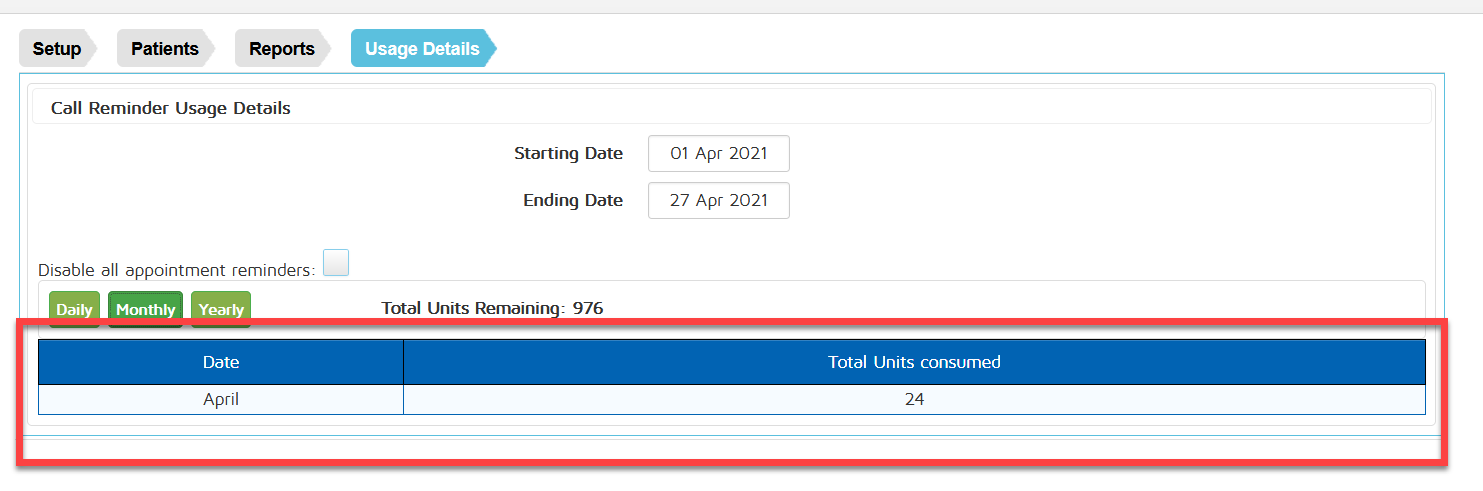This screenshot has width=1483, height=491.
Task: Show Daily usage breakdown
Action: click(74, 309)
